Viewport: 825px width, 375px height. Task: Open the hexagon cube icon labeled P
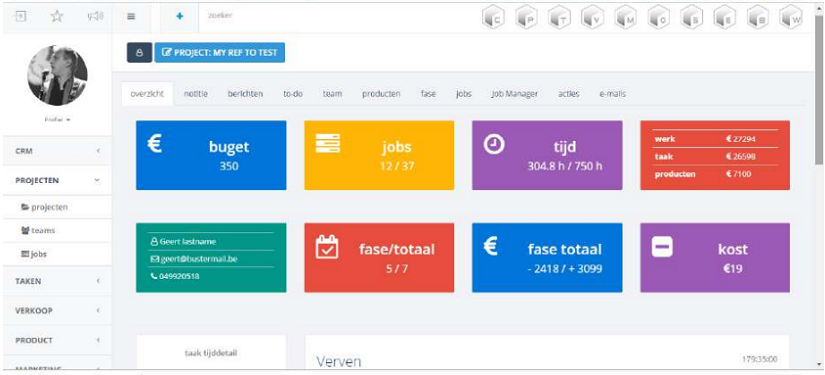tap(526, 18)
